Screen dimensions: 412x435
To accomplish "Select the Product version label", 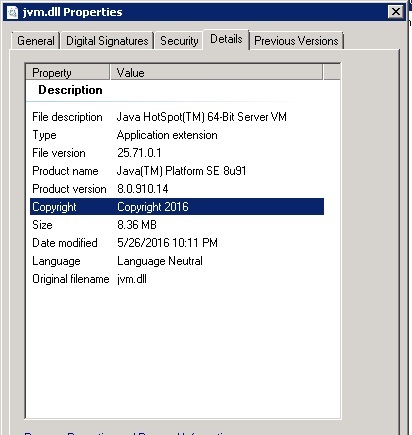I will click(x=69, y=189).
